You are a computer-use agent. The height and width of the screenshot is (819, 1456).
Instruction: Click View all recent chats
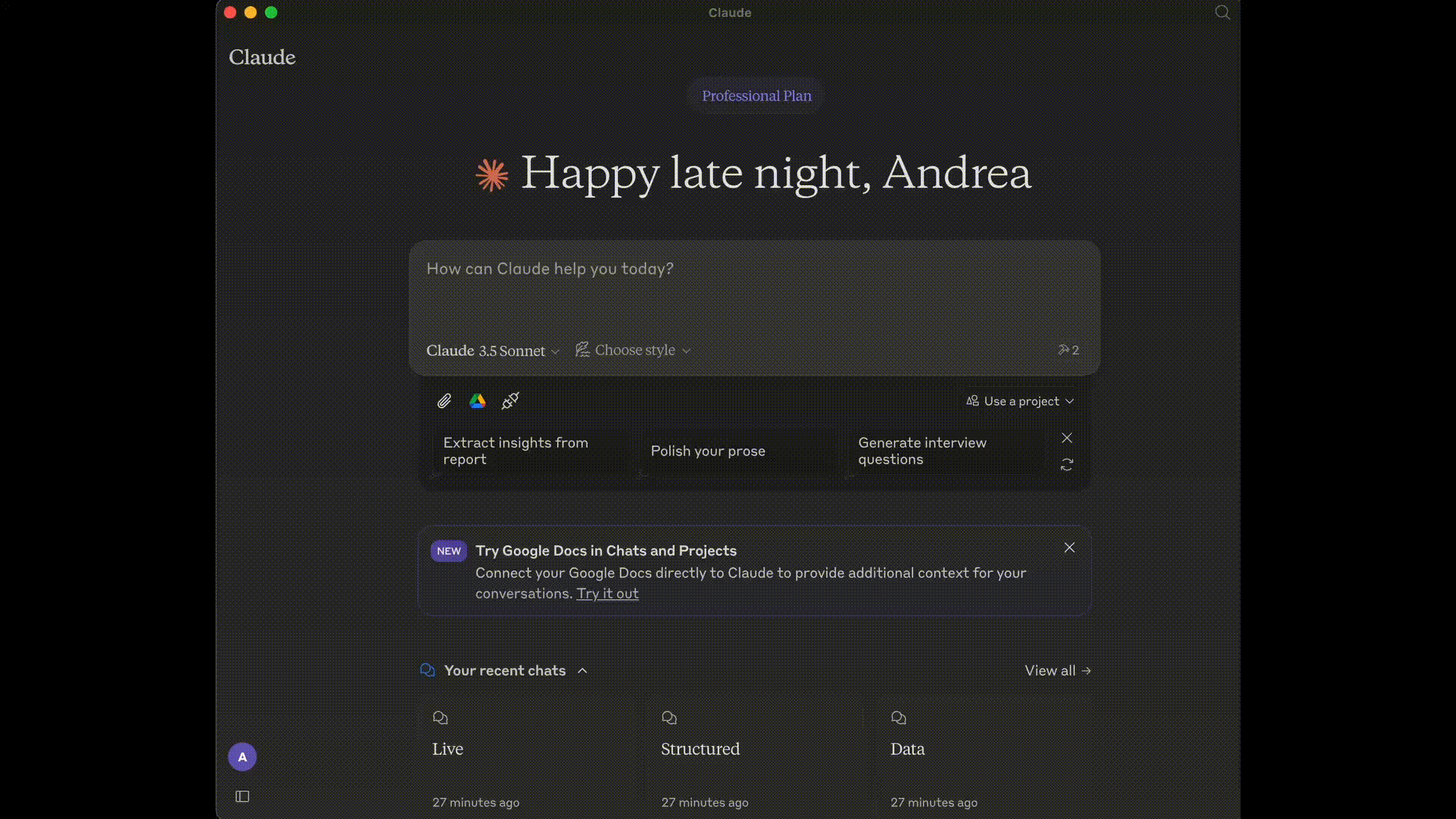tap(1058, 670)
